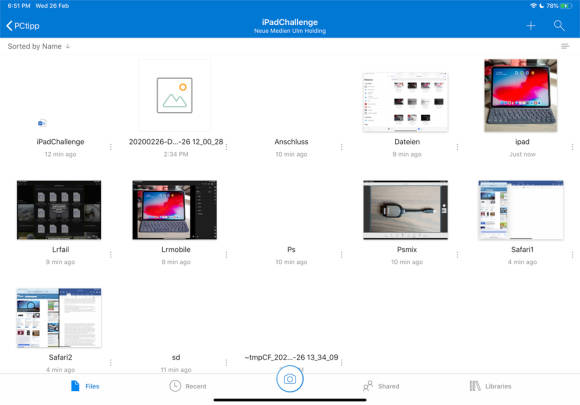This screenshot has width=580, height=405.
Task: Open more options for Ps
Action: 341,254
